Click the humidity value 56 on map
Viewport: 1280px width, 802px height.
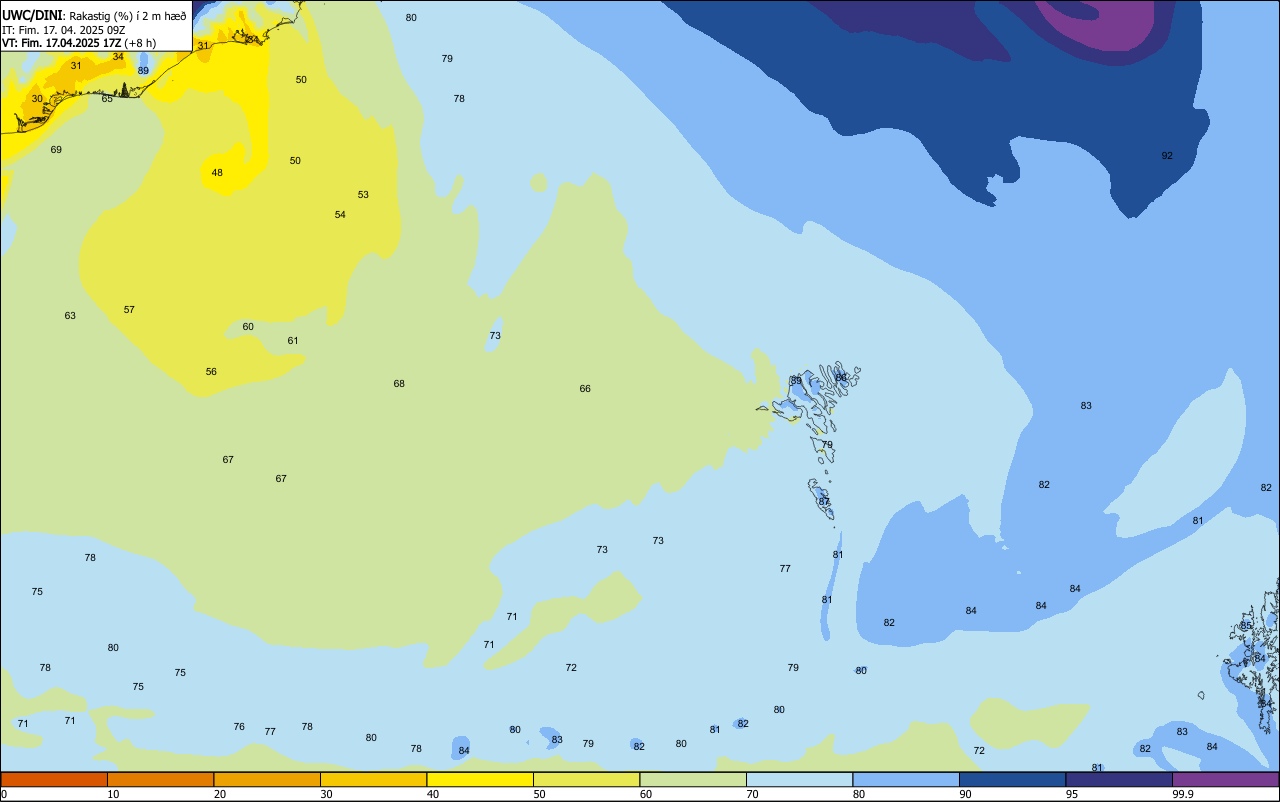tap(211, 372)
